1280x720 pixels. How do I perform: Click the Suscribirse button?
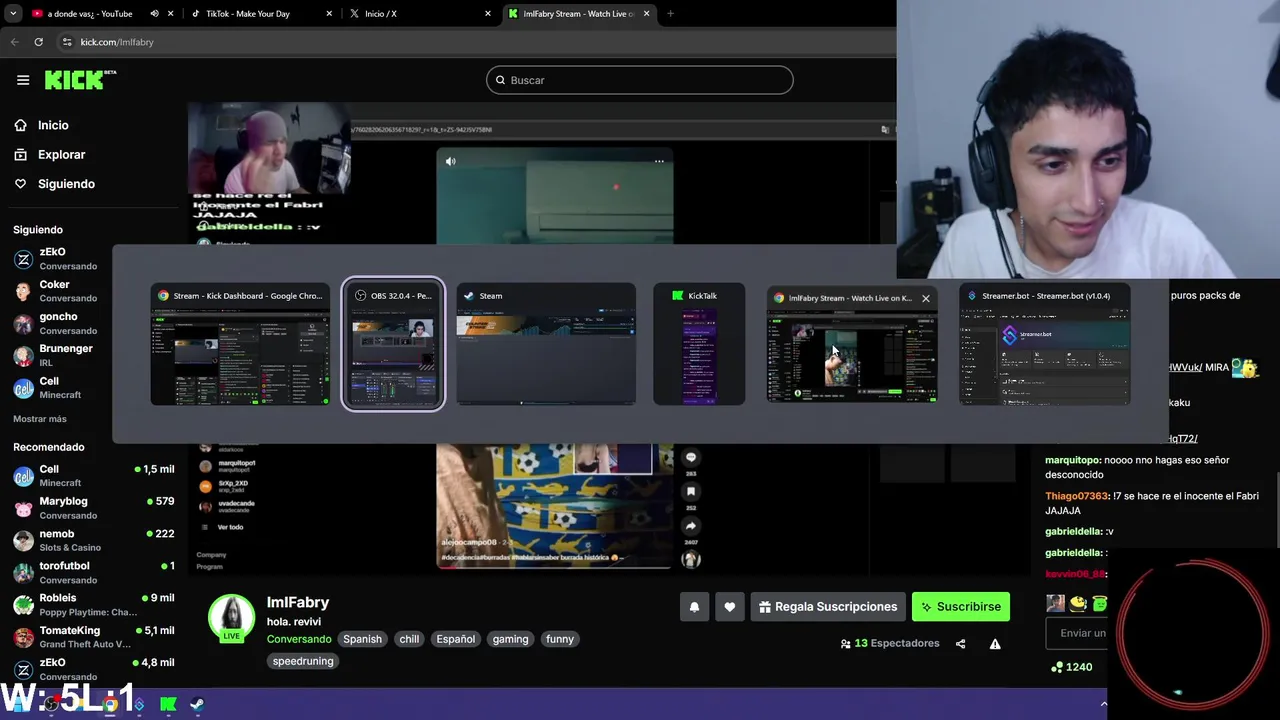(x=961, y=607)
